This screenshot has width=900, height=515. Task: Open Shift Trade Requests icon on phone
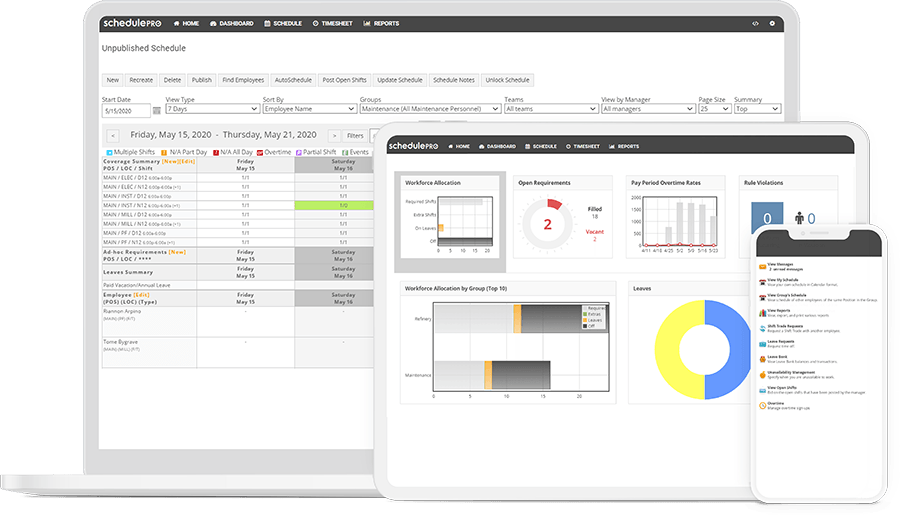click(x=762, y=328)
